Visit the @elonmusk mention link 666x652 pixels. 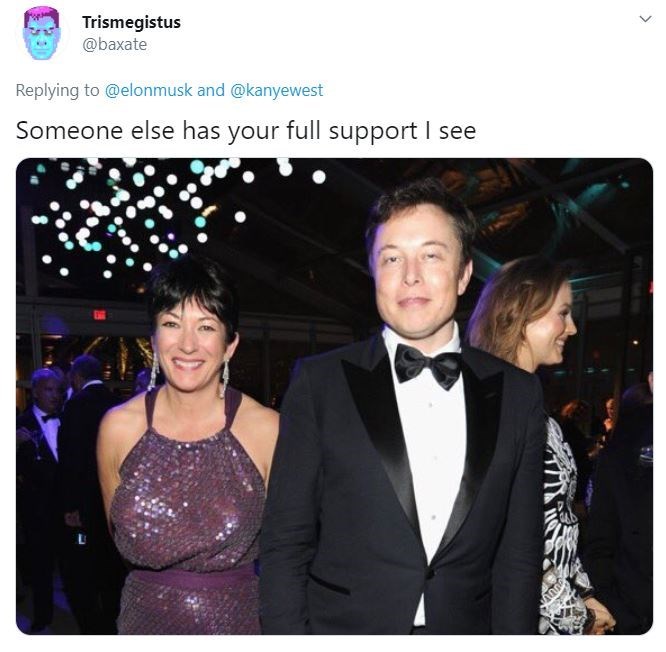coord(148,90)
